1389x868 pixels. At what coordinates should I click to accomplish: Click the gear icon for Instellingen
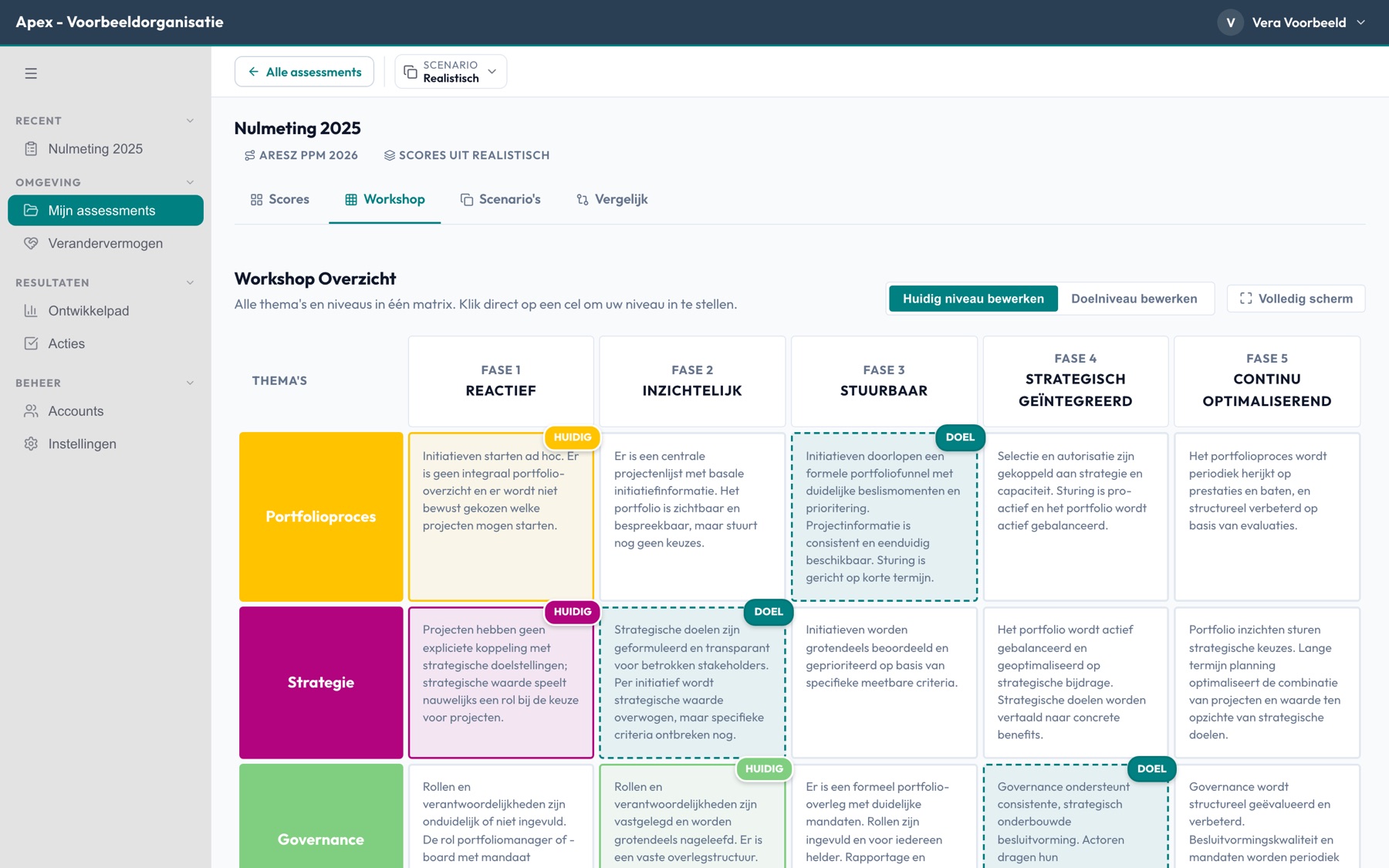point(31,444)
